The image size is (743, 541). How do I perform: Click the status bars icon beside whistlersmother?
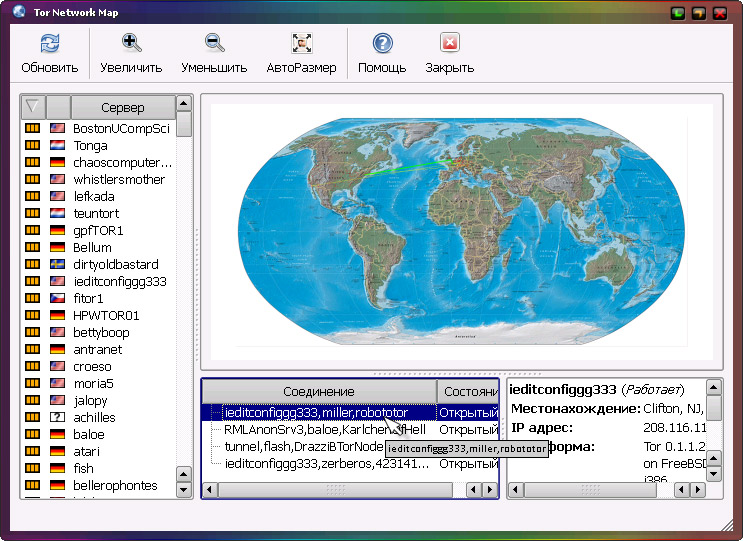point(32,179)
